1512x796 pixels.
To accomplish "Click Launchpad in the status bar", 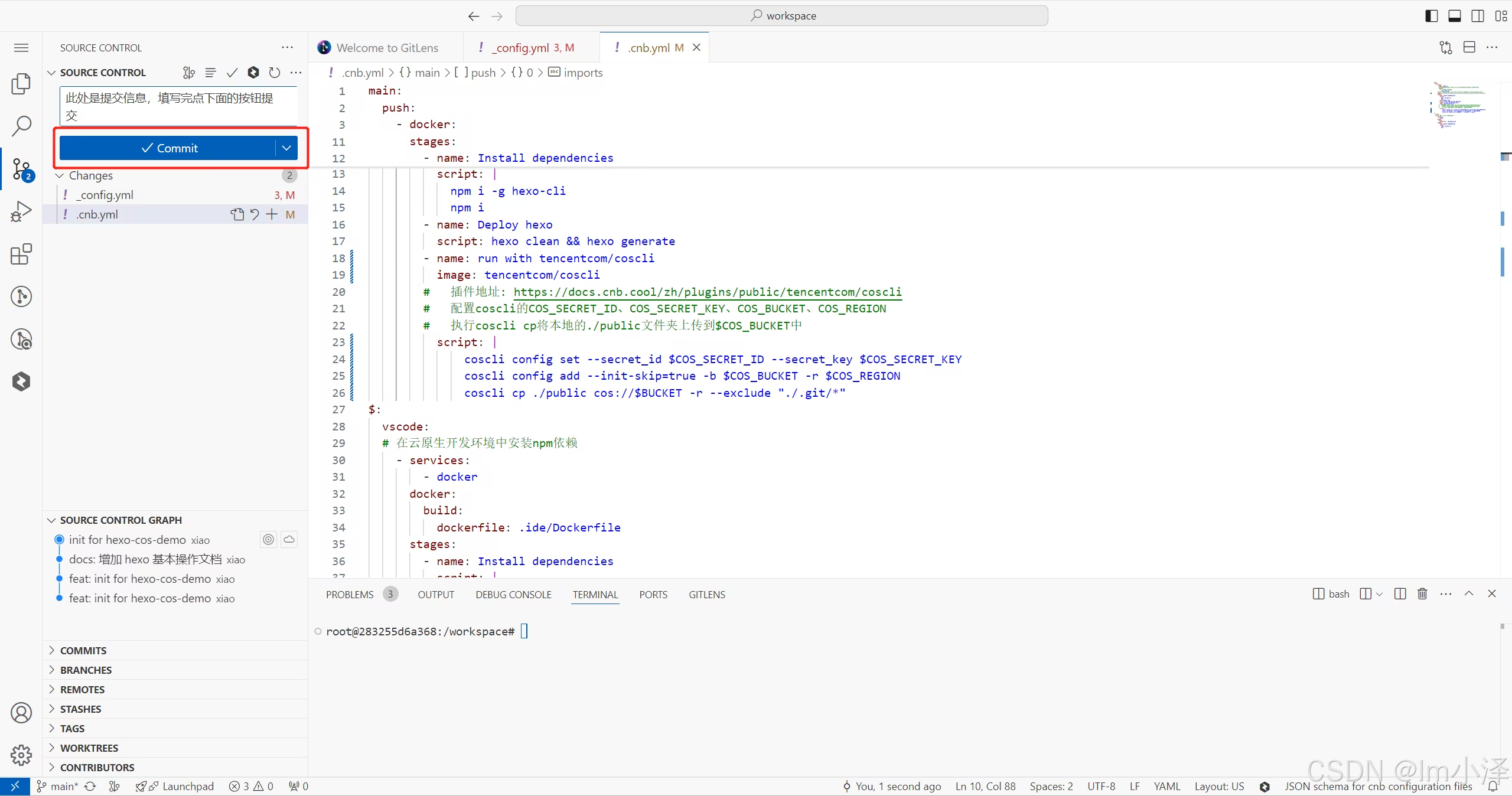I will point(175,787).
